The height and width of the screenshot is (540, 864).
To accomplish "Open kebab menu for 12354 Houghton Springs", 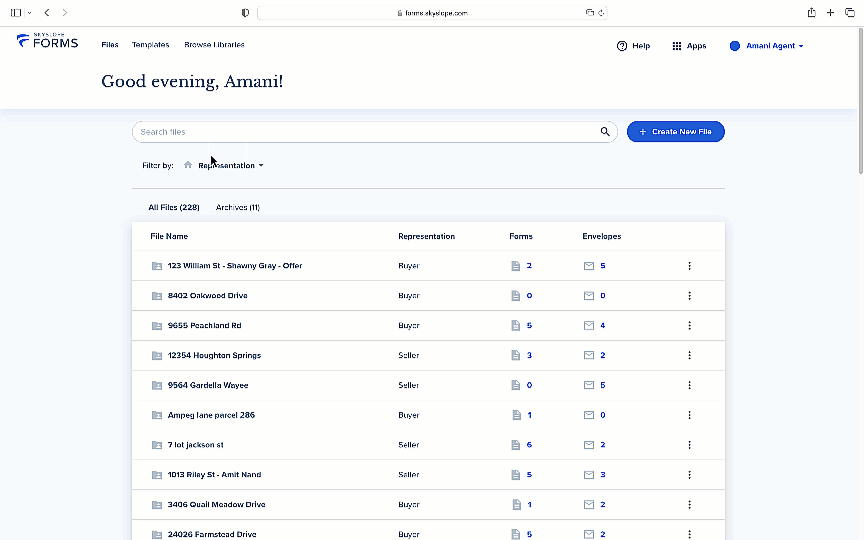I will 689,355.
